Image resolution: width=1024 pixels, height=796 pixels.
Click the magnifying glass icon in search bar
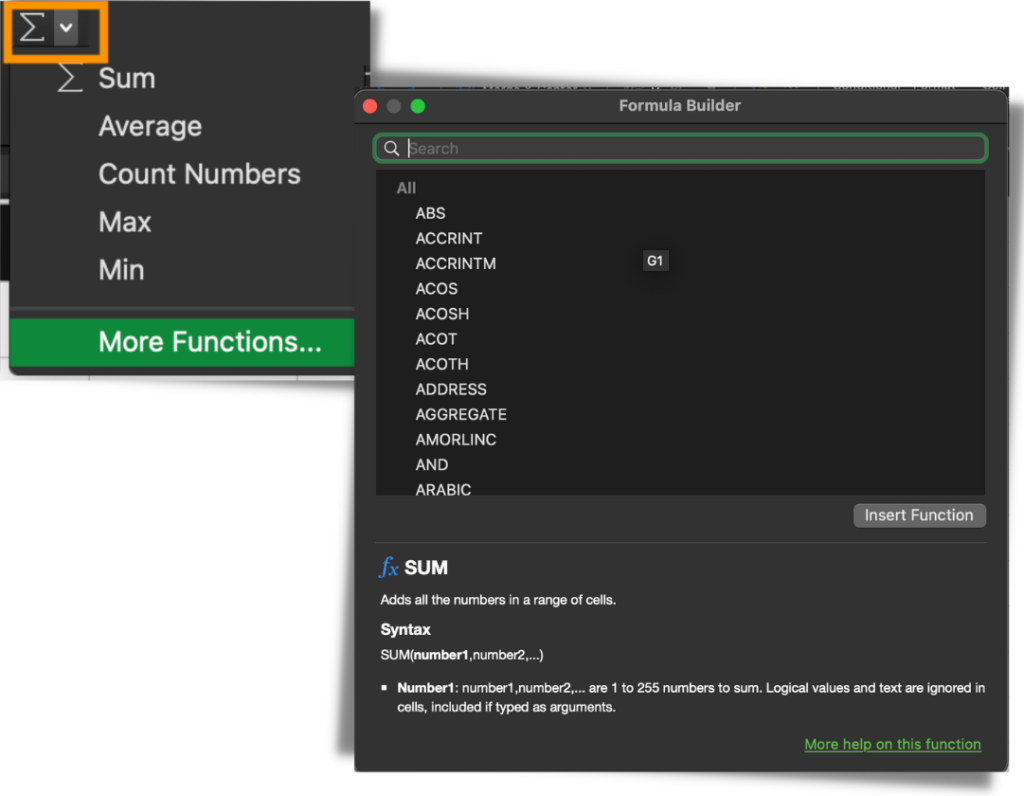pos(391,148)
